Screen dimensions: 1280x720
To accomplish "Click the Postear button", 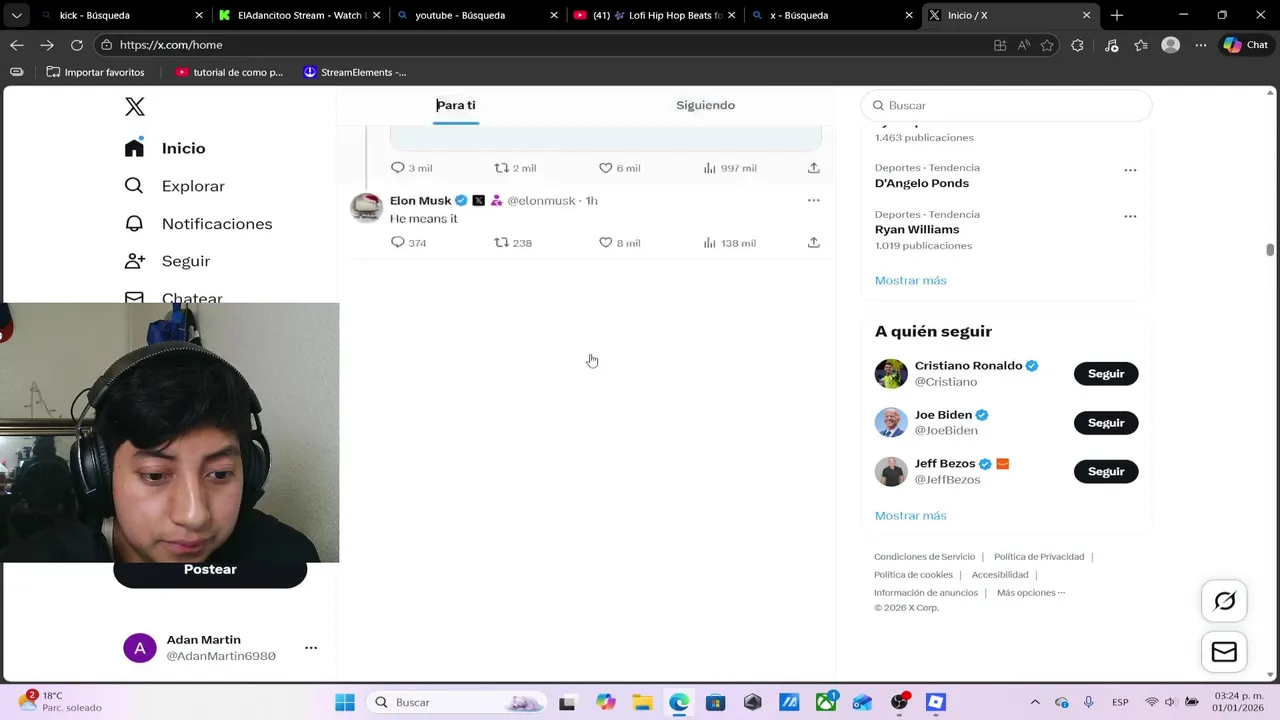I will [210, 570].
